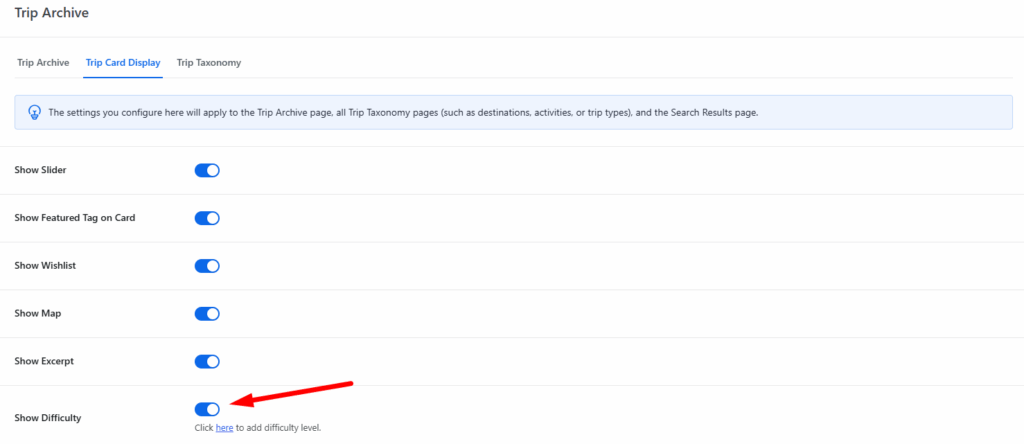Select the Trip Card Display tab
Viewport: 1024px width, 444px height.
pos(123,63)
